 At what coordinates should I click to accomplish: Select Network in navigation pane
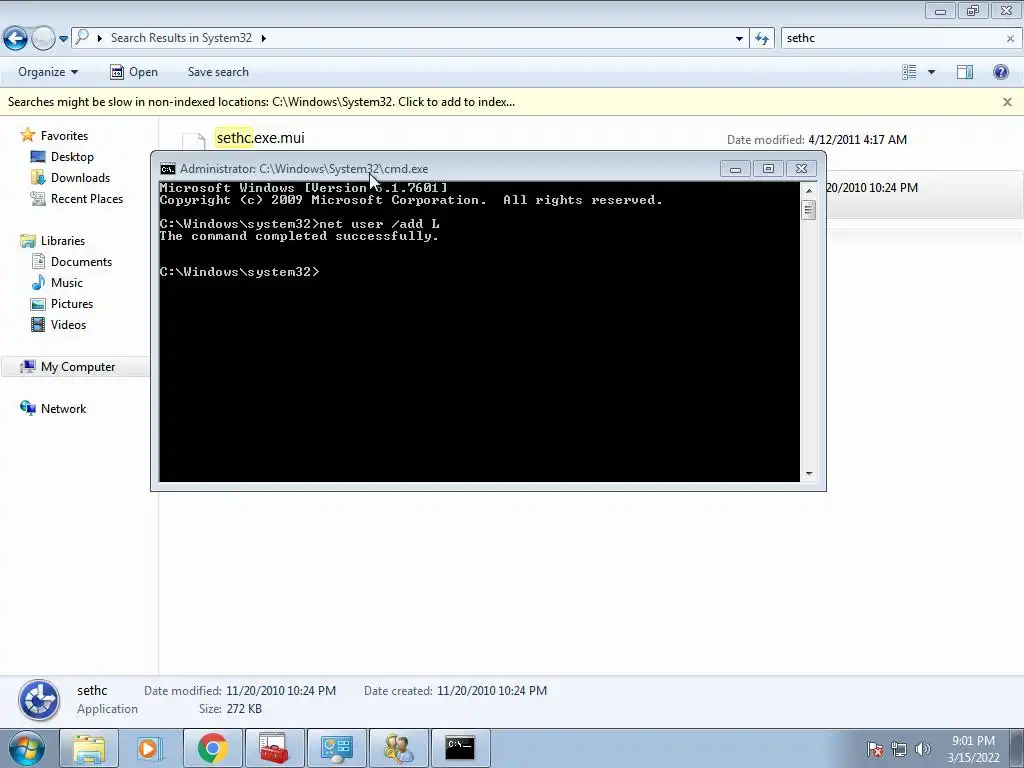click(63, 409)
